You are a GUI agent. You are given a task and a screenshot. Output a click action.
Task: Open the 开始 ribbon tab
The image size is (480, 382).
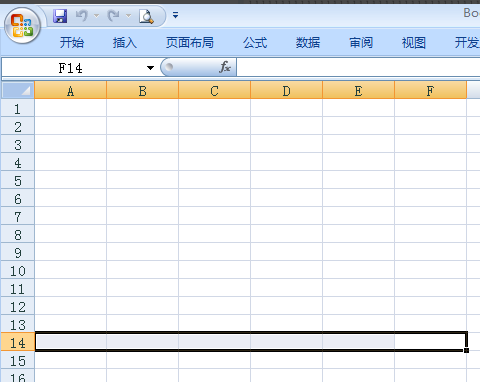tap(72, 43)
